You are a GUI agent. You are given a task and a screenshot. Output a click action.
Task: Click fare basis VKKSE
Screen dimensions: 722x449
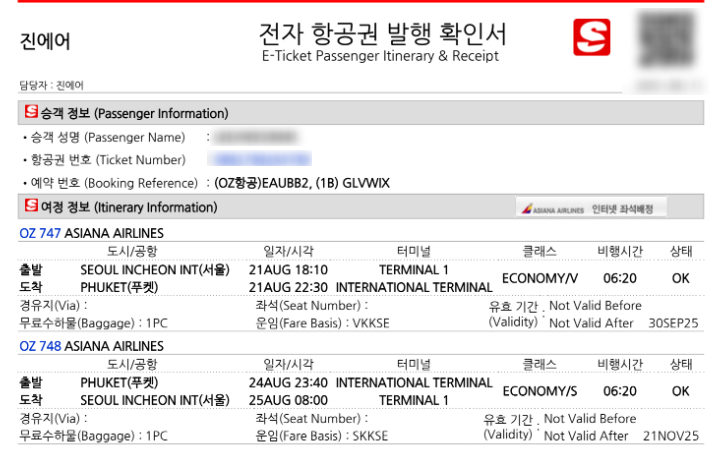[371, 323]
